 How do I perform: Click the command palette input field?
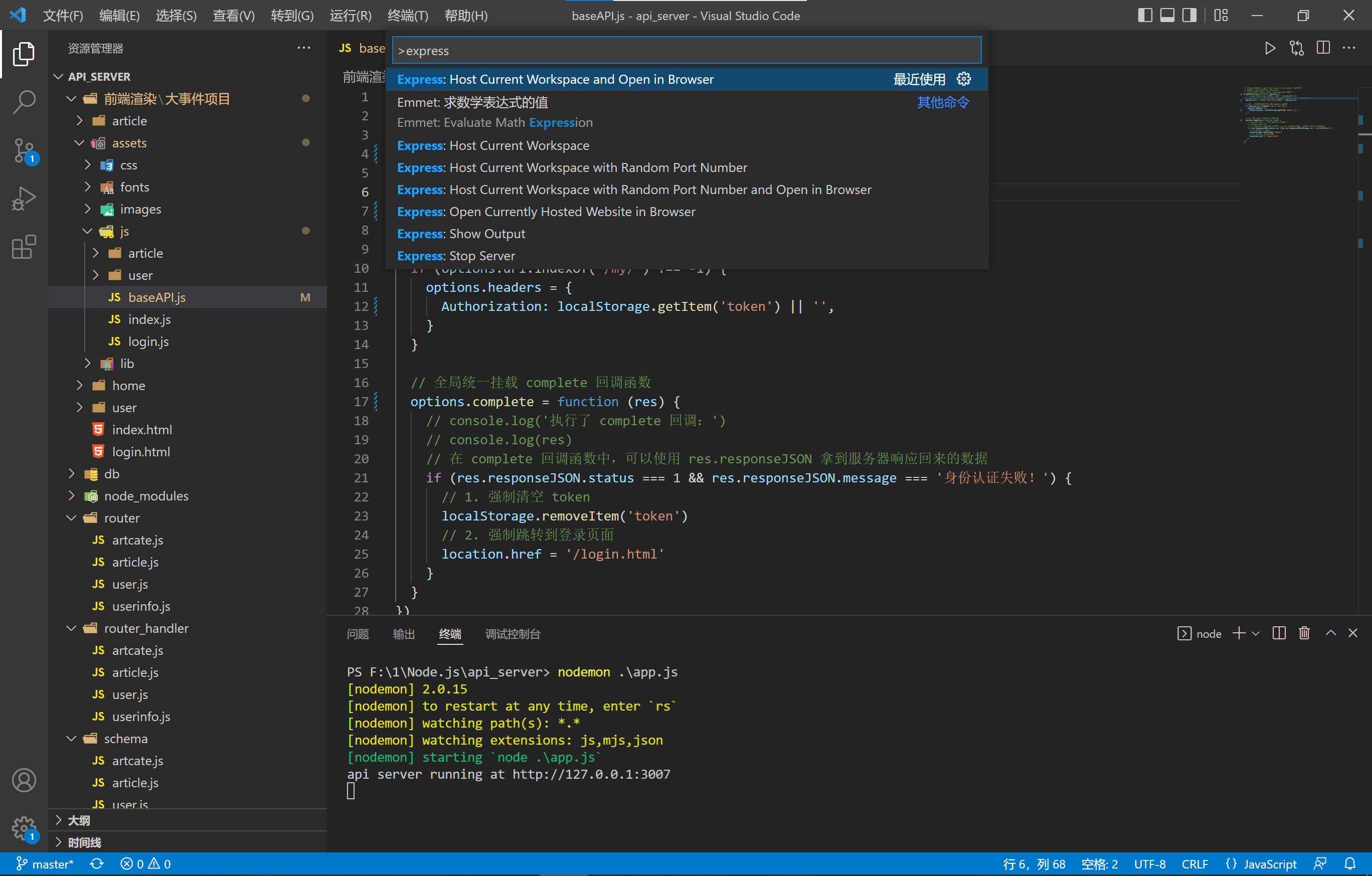pyautogui.click(x=686, y=51)
